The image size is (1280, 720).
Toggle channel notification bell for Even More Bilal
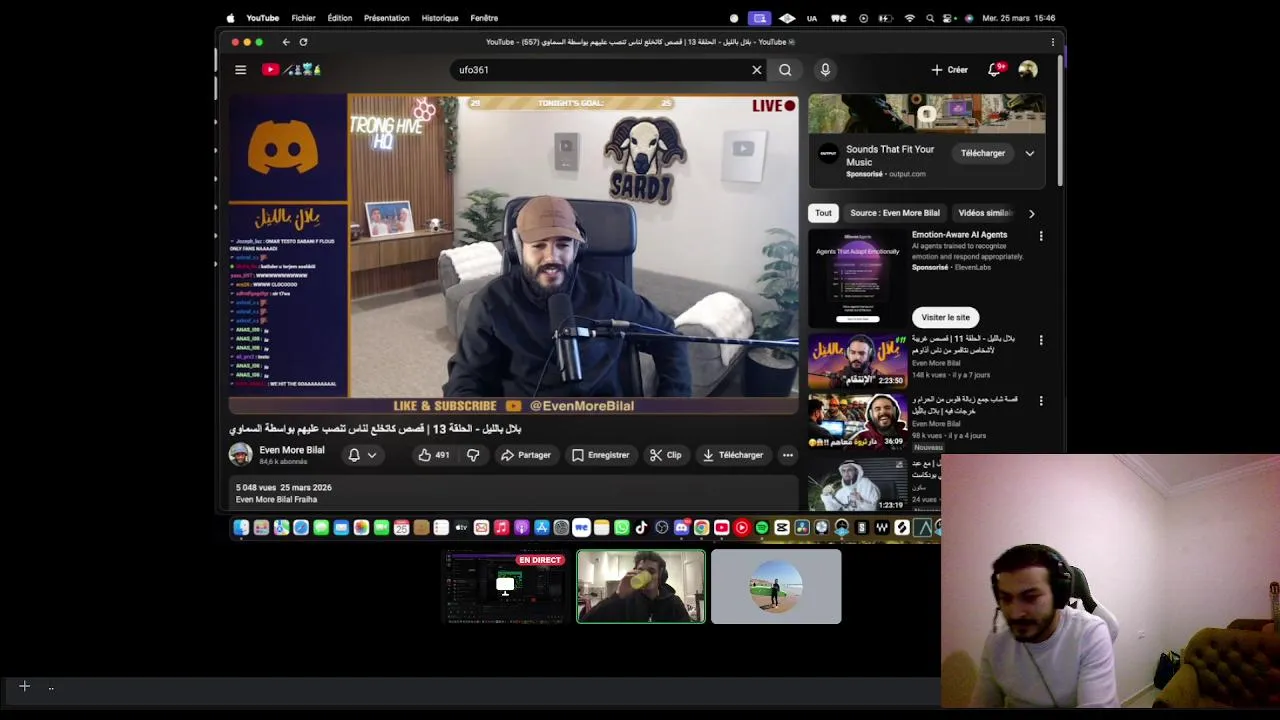coord(354,455)
